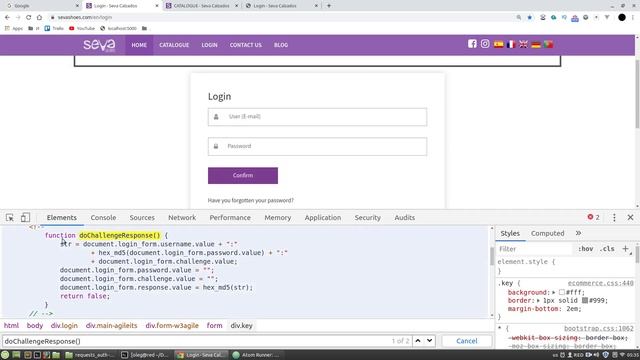Open the Atom Runner taskbar window

point(256,355)
